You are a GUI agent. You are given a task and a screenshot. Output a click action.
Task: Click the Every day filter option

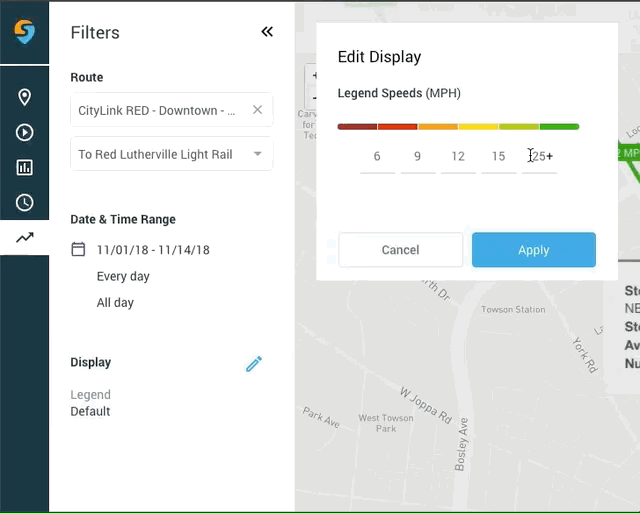pos(123,276)
